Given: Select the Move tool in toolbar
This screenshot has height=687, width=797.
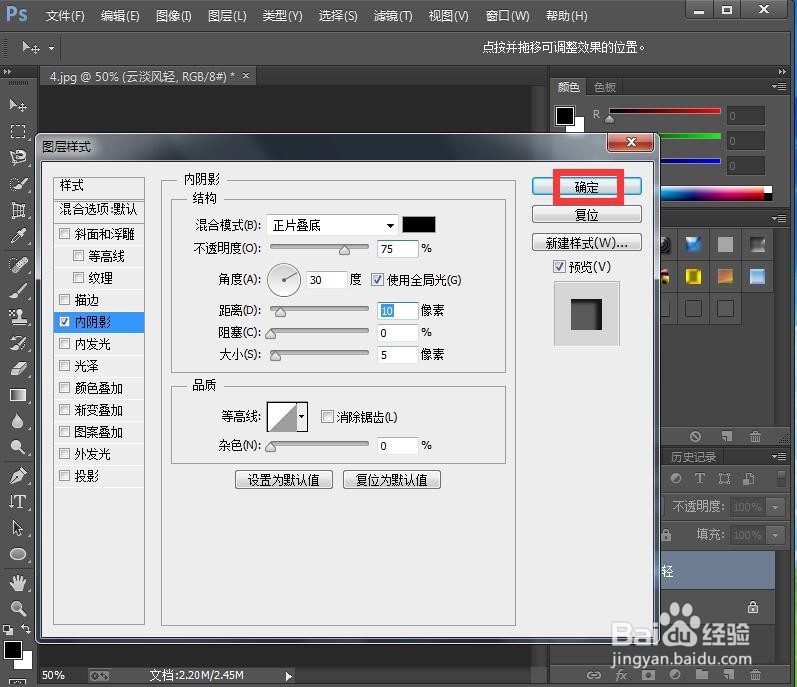Looking at the screenshot, I should (x=18, y=105).
